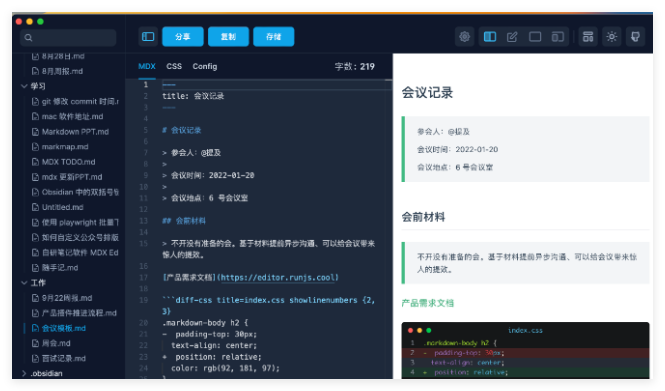Screen dimensions: 665x391
Task: Open 8月28日.md file
Action: coord(59,56)
